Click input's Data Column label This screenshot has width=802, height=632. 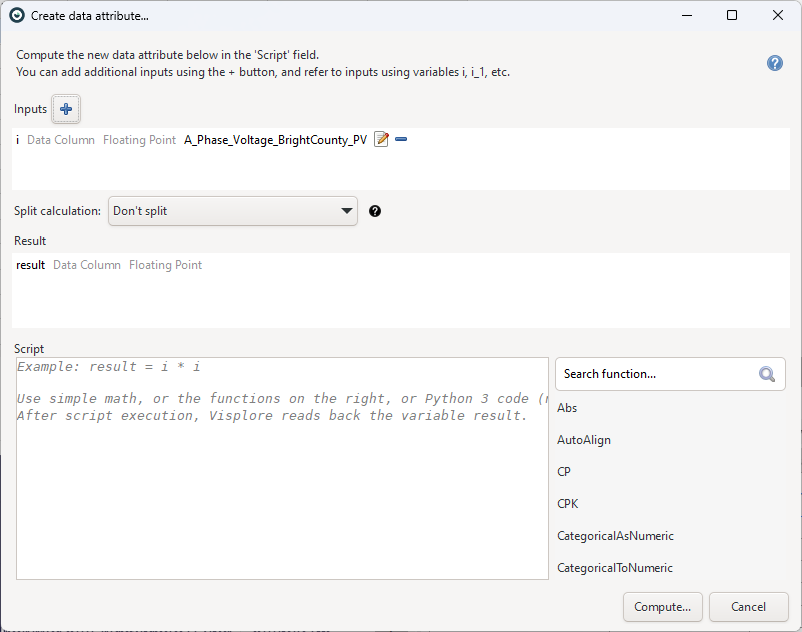pos(61,140)
